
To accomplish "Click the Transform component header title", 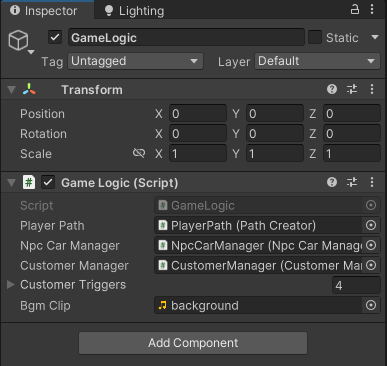I will [x=92, y=90].
